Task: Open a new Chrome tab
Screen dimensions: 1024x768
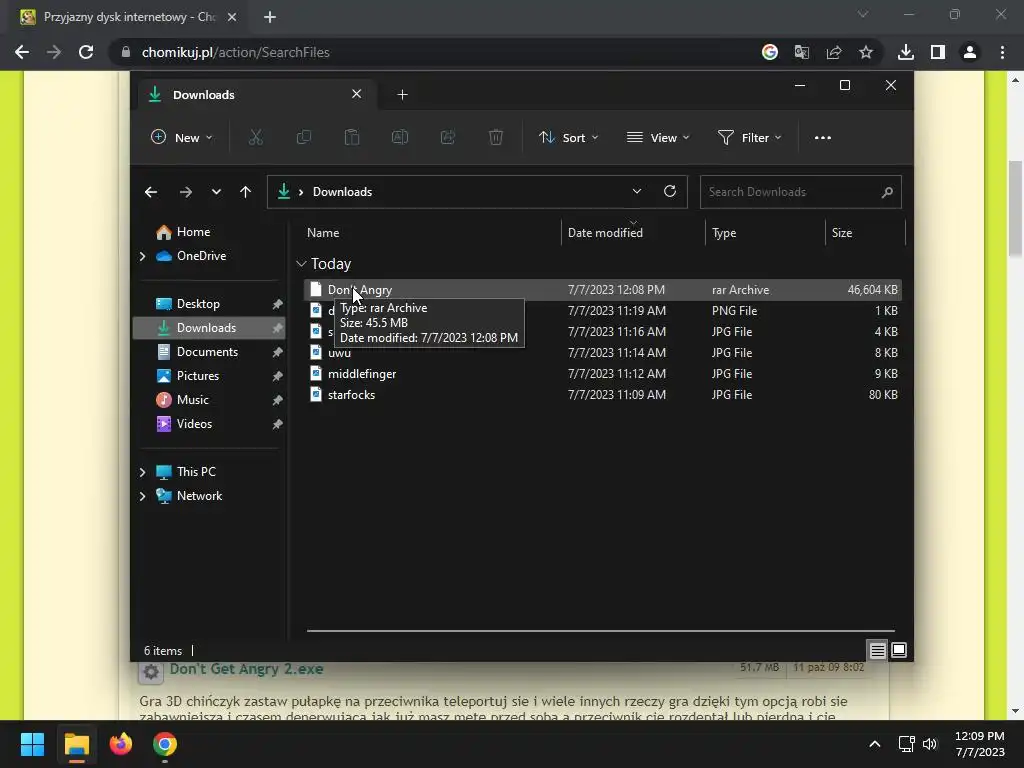Action: click(270, 17)
